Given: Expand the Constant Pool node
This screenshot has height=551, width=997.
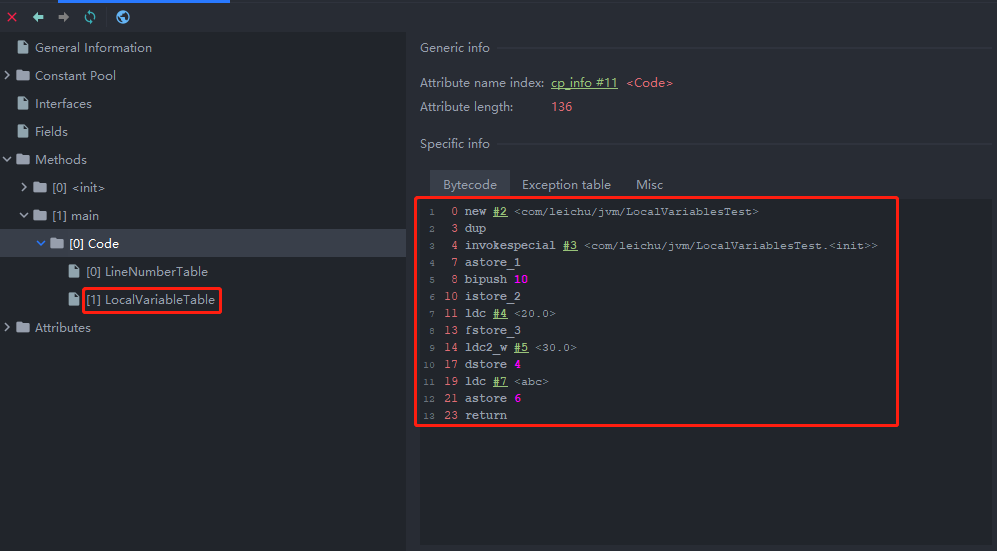Looking at the screenshot, I should click(8, 76).
